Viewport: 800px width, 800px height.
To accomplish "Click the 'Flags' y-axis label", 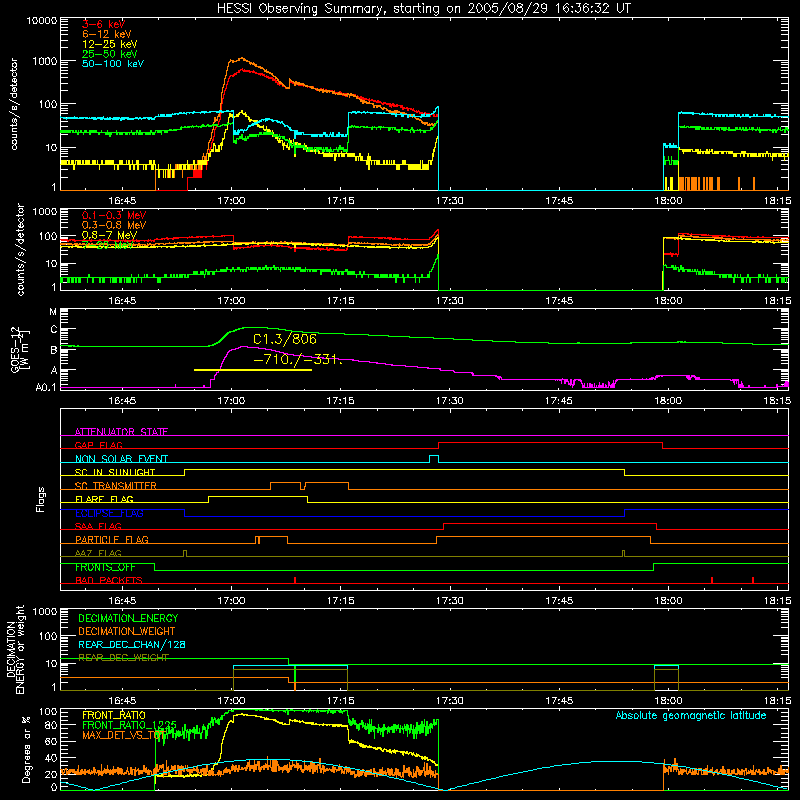I will pos(41,499).
